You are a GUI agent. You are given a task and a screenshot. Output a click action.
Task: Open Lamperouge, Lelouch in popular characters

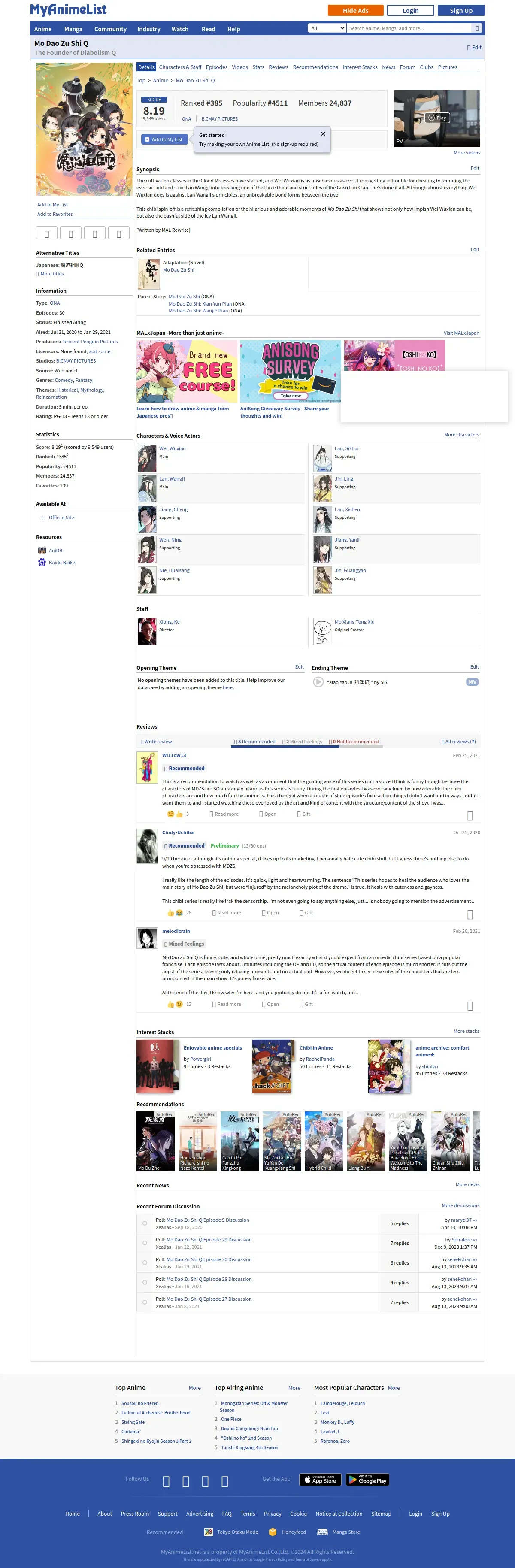(343, 1403)
